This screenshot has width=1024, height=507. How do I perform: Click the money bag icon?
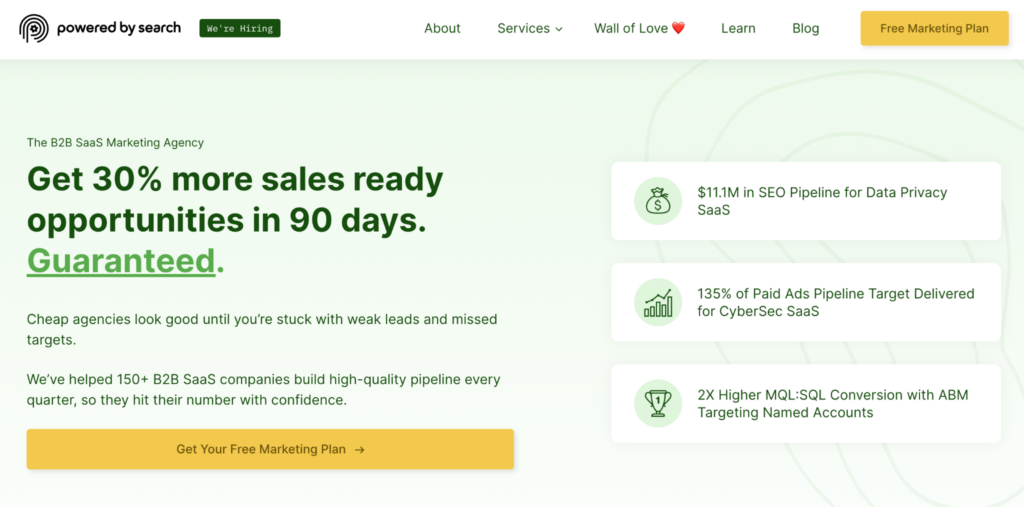pos(657,201)
